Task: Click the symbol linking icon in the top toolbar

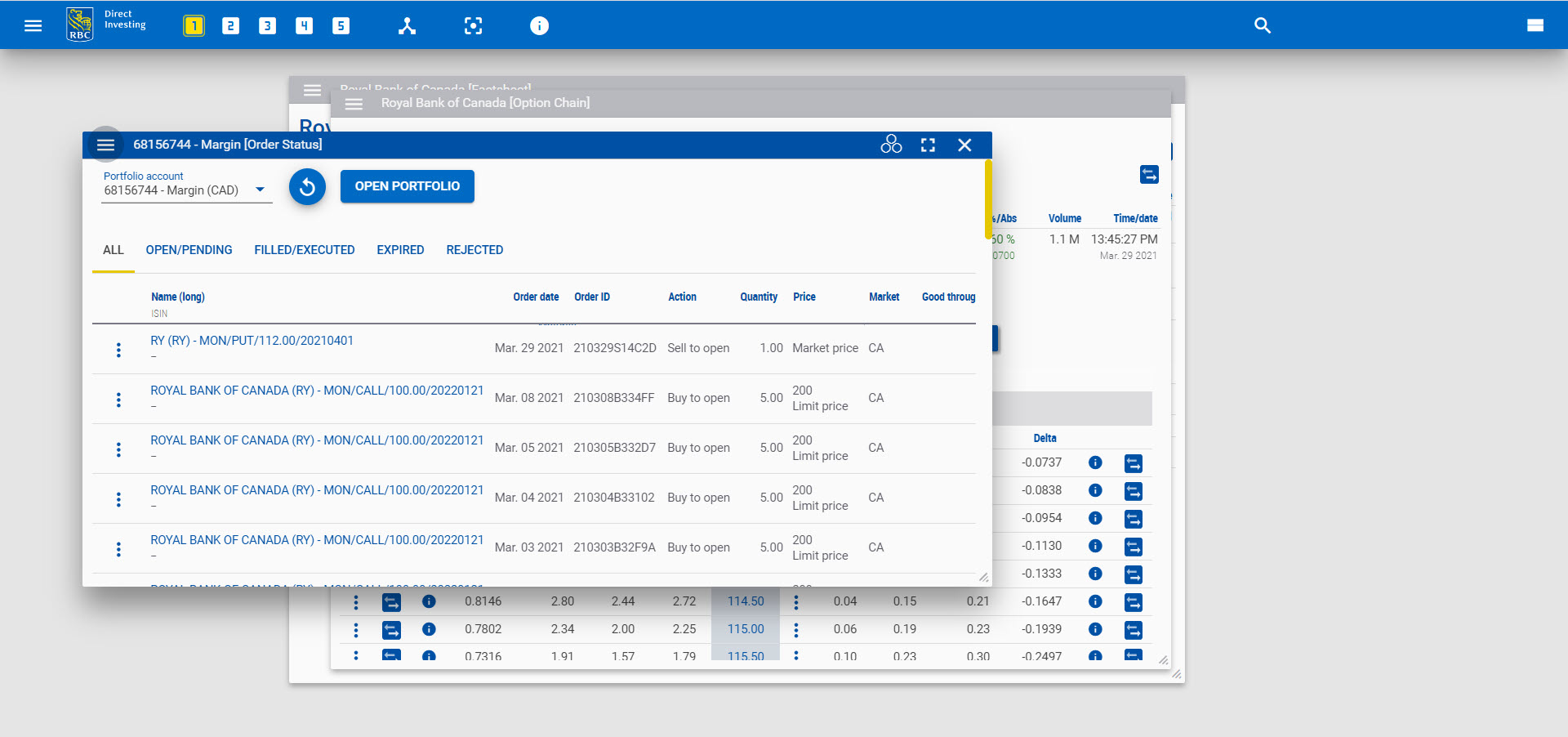Action: pos(407,25)
